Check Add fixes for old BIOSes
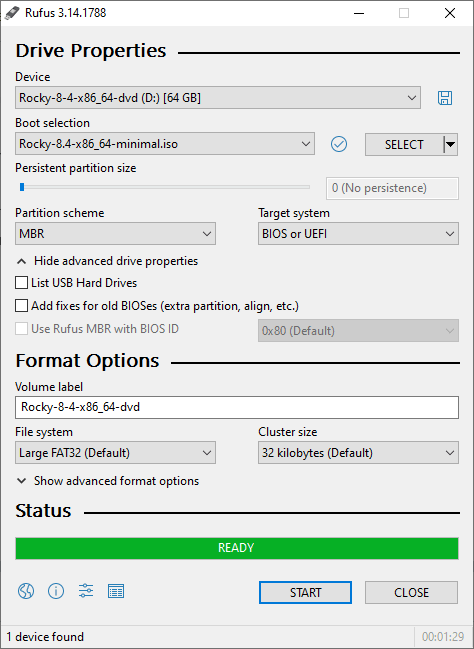This screenshot has height=649, width=474. tap(21, 306)
